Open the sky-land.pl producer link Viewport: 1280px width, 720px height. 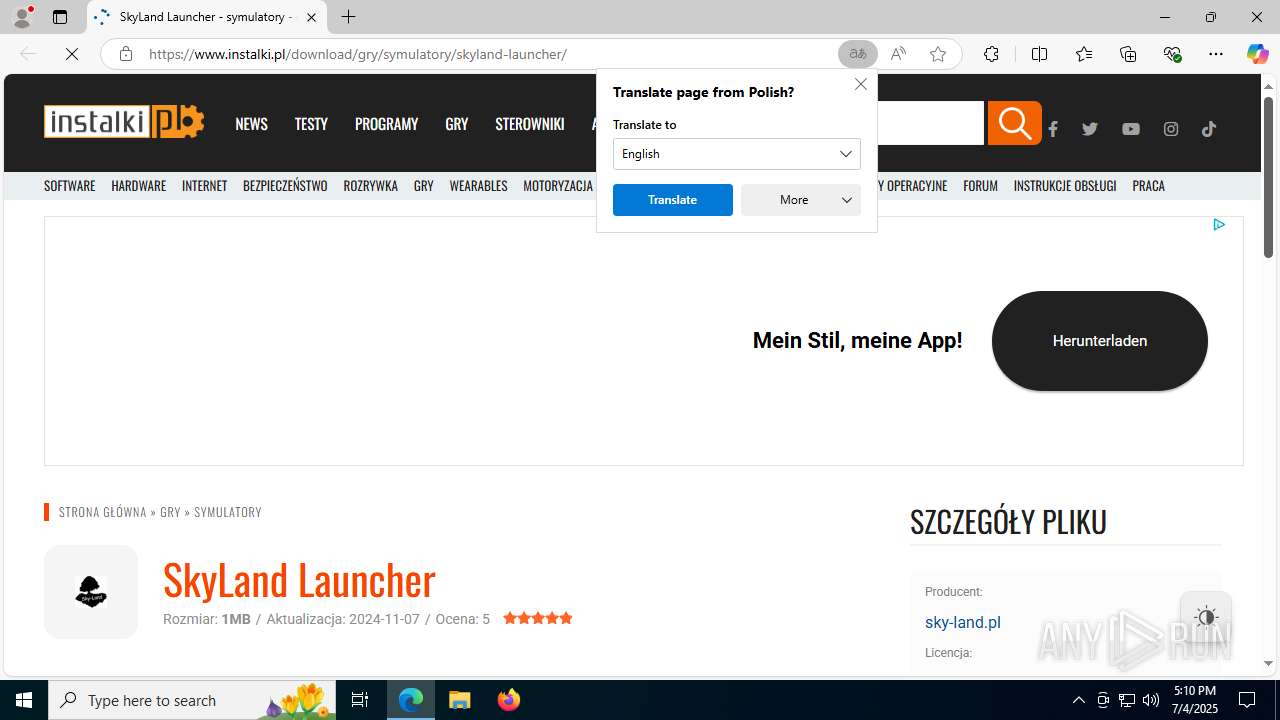point(963,622)
